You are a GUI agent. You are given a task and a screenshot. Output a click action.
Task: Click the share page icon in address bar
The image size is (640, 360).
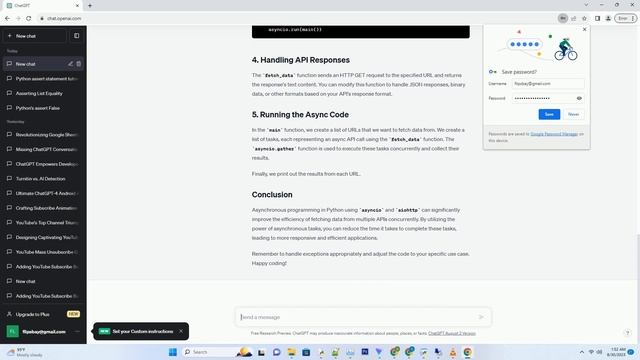[573, 18]
